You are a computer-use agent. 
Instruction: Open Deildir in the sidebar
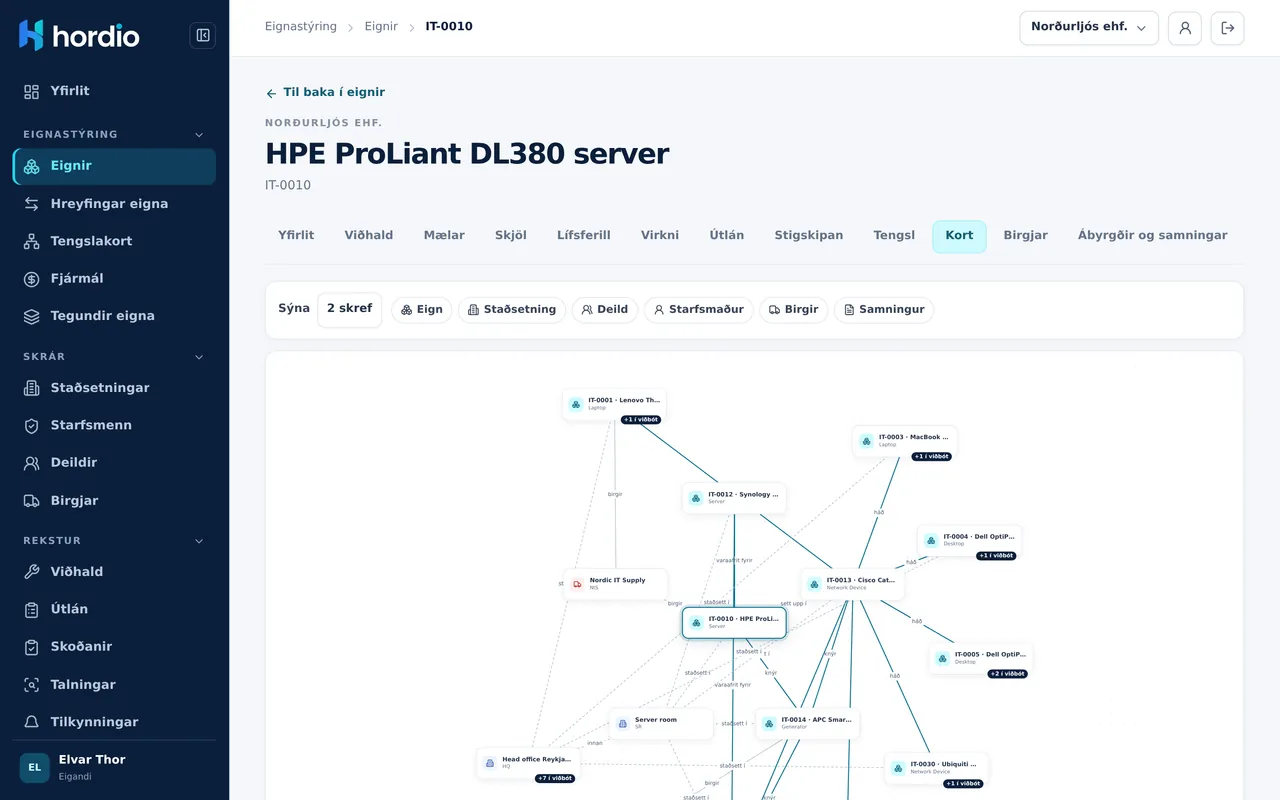pos(114,463)
